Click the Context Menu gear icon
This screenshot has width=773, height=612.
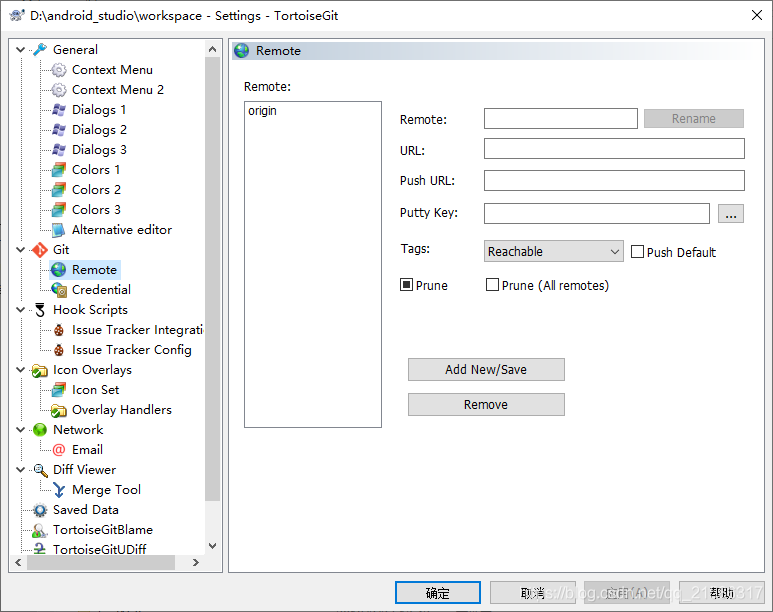tap(59, 70)
